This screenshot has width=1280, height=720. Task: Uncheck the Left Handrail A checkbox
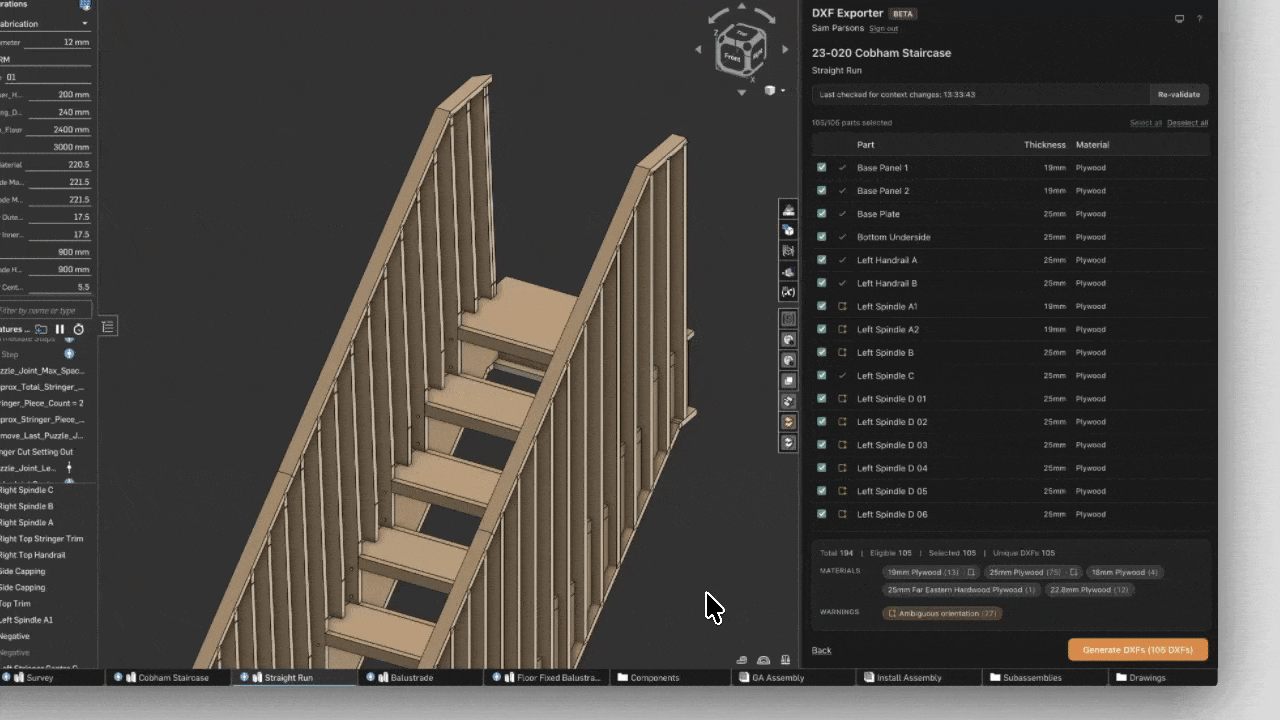coord(821,260)
